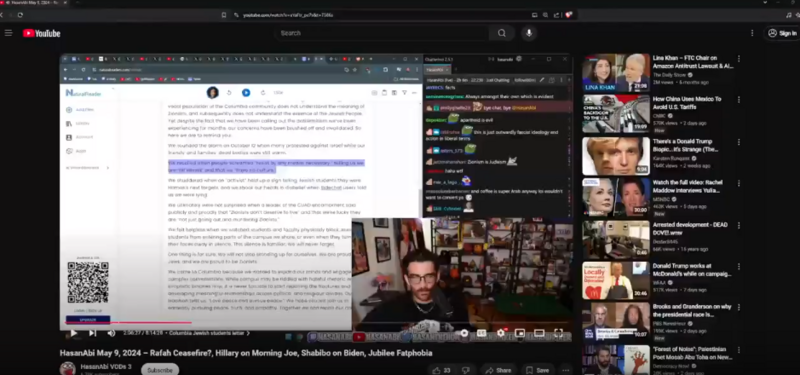800x375 pixels.
Task: Open How China Uses Mexico To Avoid Tariffs title
Action: click(687, 103)
